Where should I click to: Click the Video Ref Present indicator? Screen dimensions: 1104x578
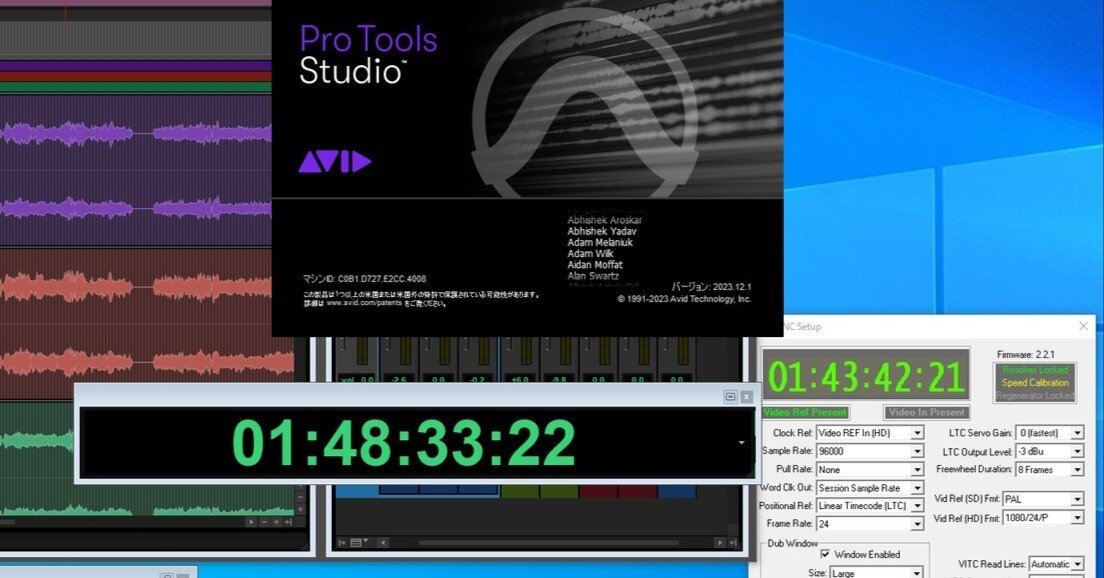tap(805, 413)
